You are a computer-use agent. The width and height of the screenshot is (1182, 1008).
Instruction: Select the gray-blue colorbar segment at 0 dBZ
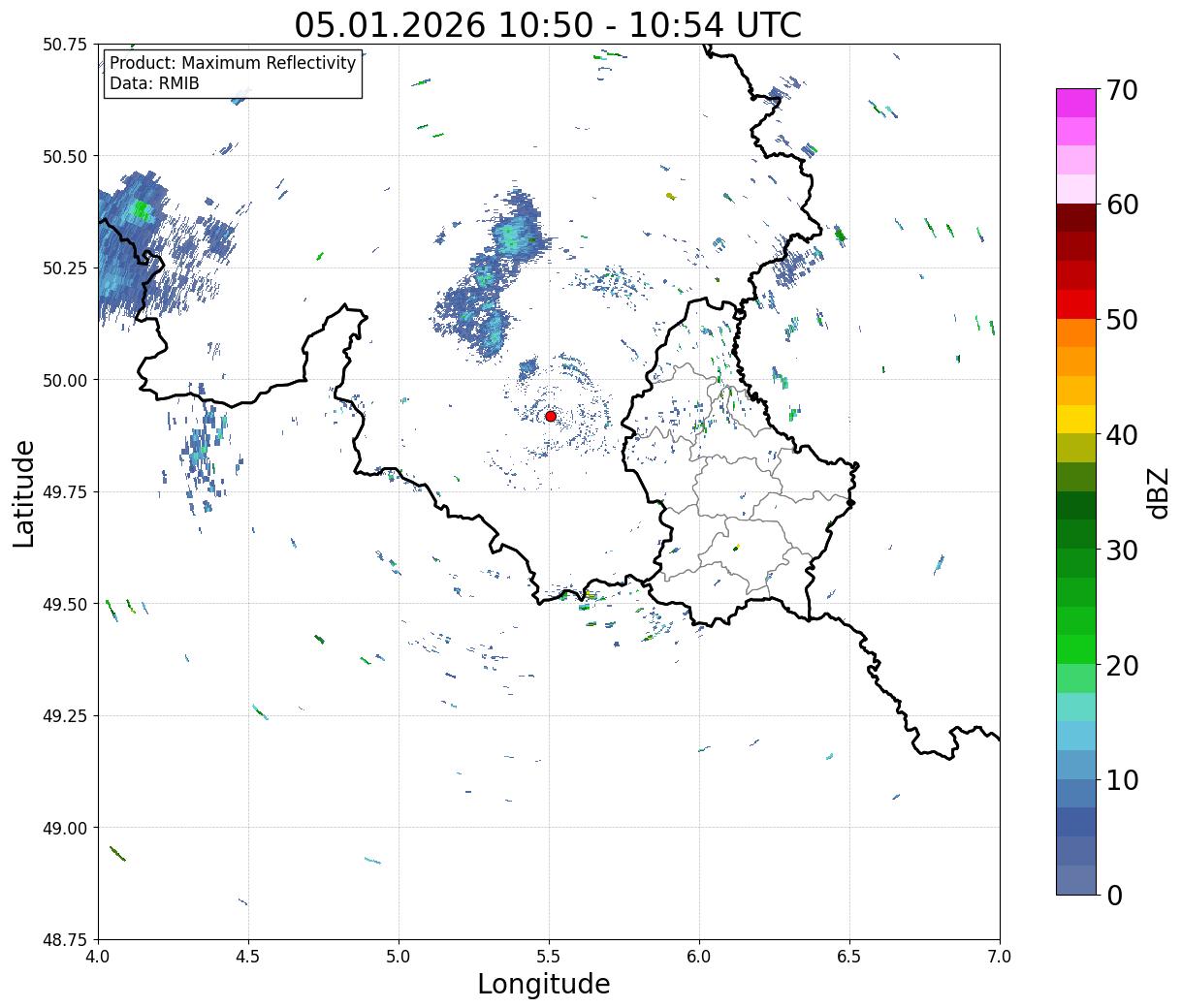click(x=1076, y=879)
